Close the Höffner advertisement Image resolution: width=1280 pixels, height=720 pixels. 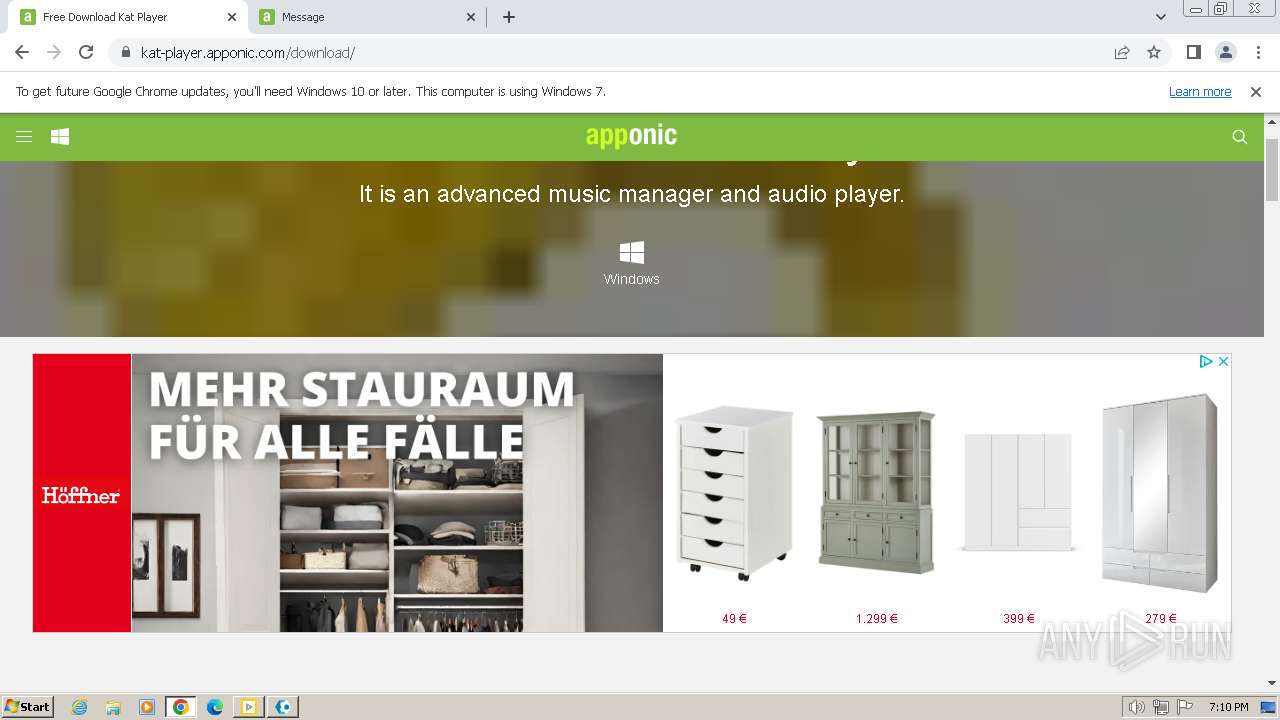(1223, 361)
